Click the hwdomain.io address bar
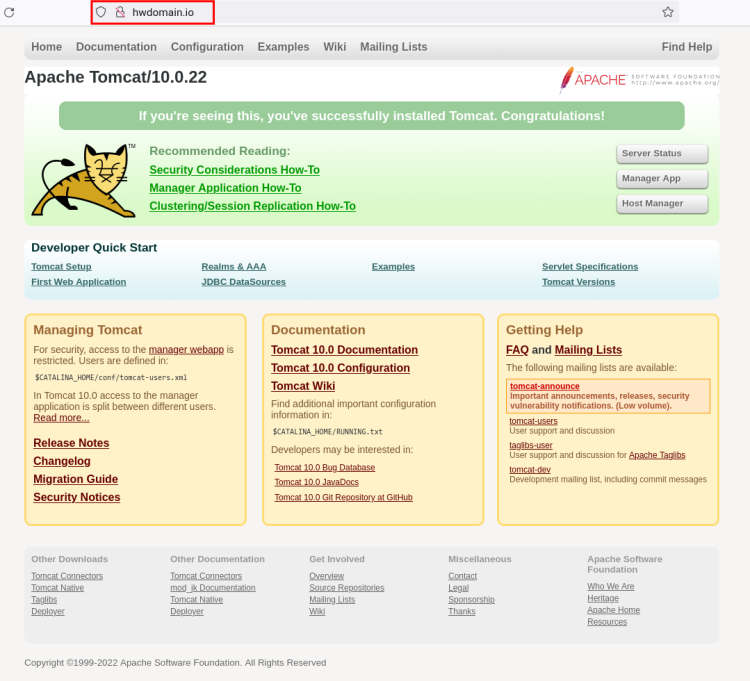Image resolution: width=750 pixels, height=681 pixels. [383, 12]
